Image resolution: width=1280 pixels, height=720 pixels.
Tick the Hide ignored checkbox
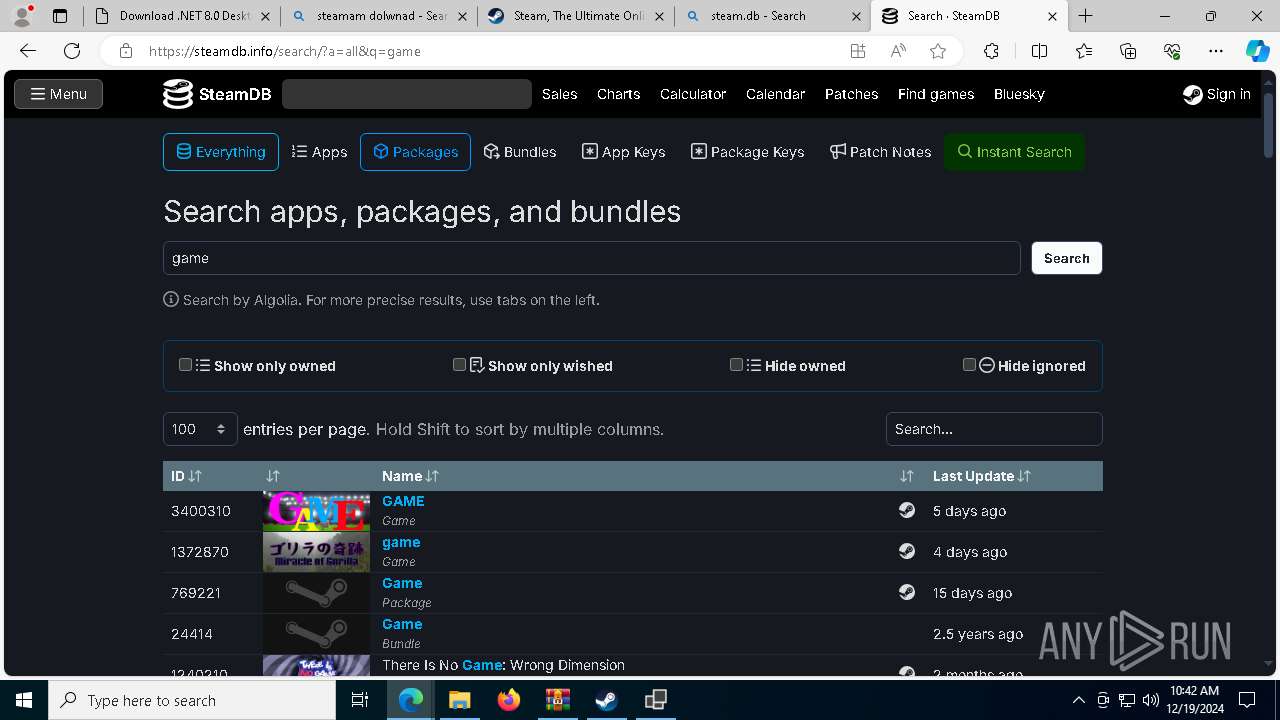click(x=969, y=365)
